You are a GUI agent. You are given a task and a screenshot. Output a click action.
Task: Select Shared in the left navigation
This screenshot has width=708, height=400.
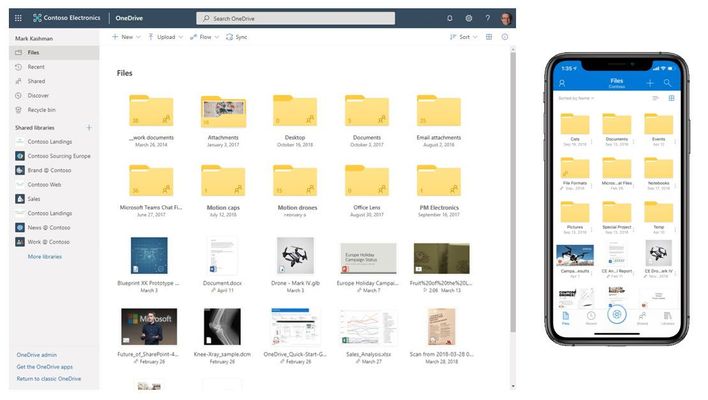point(54,81)
